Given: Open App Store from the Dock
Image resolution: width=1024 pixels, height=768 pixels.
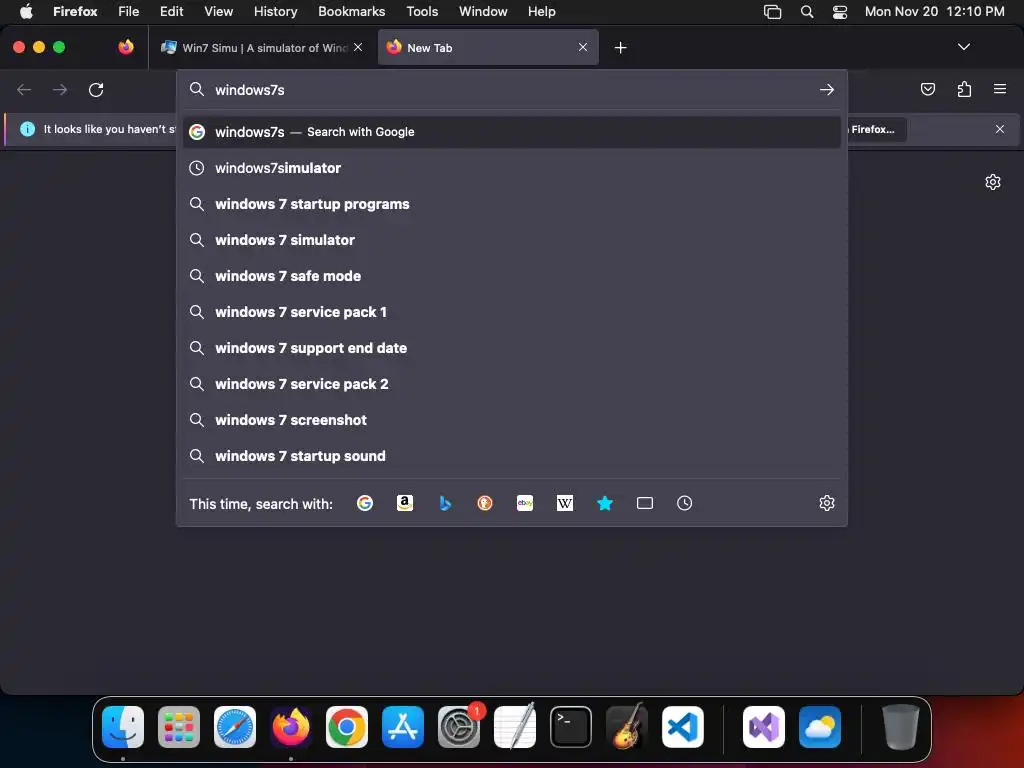Looking at the screenshot, I should click(x=403, y=727).
